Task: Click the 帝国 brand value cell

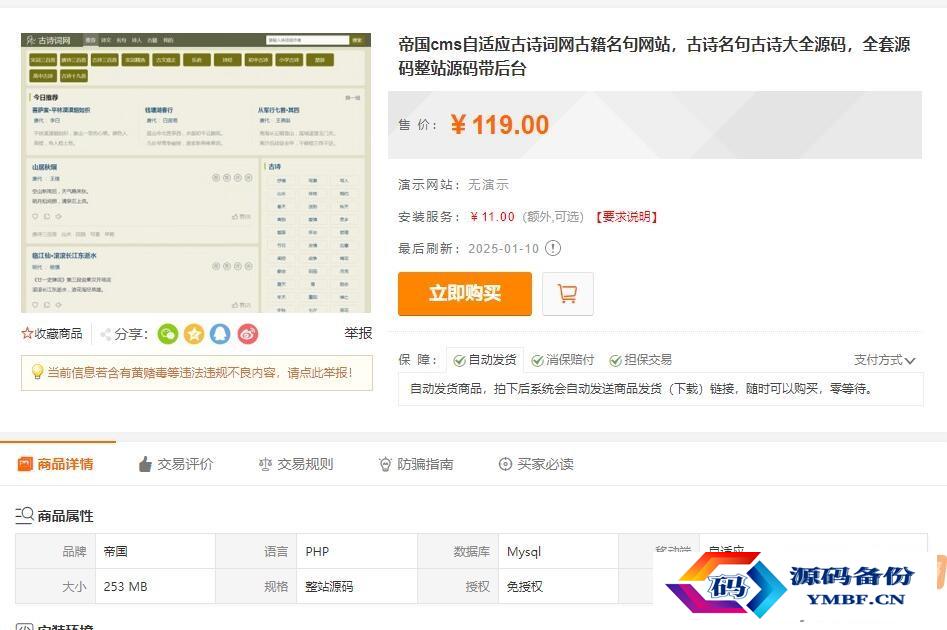Action: point(155,551)
